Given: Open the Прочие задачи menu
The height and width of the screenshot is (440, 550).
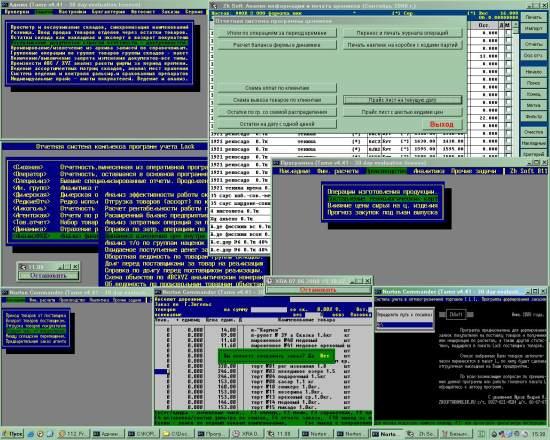Looking at the screenshot, I should pos(474,171).
